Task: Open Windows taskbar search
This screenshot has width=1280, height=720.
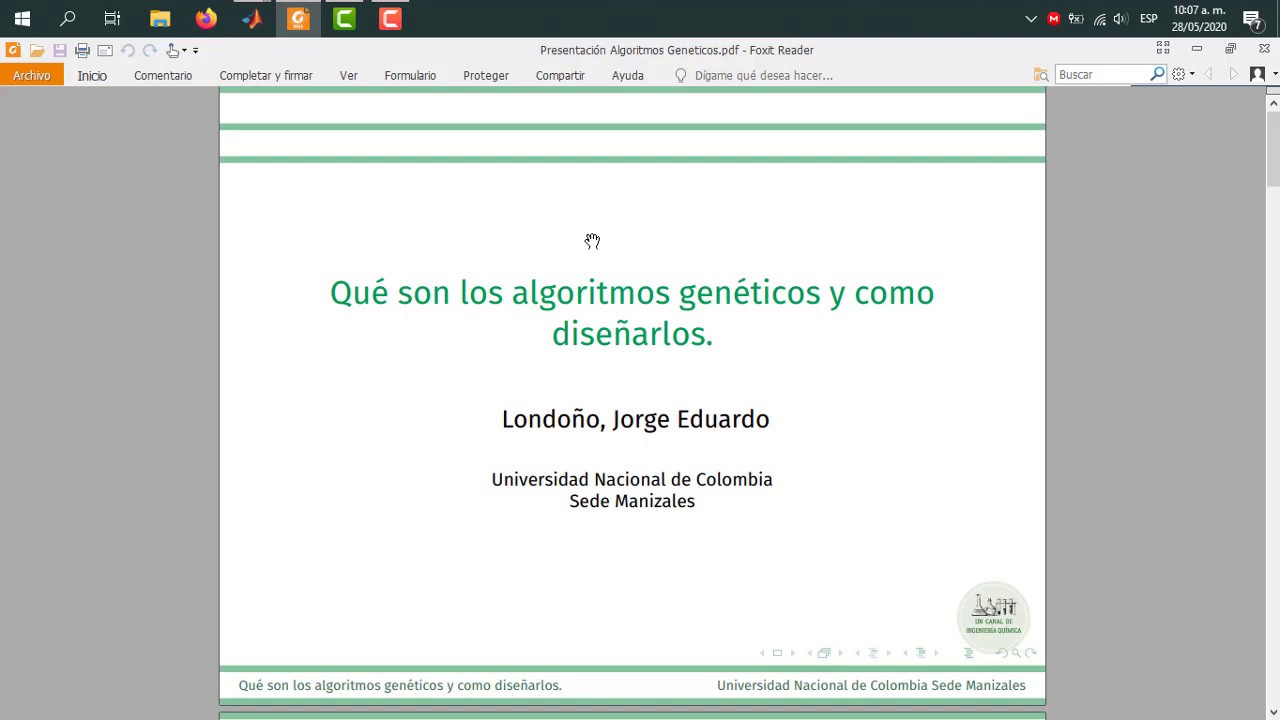Action: tap(68, 18)
